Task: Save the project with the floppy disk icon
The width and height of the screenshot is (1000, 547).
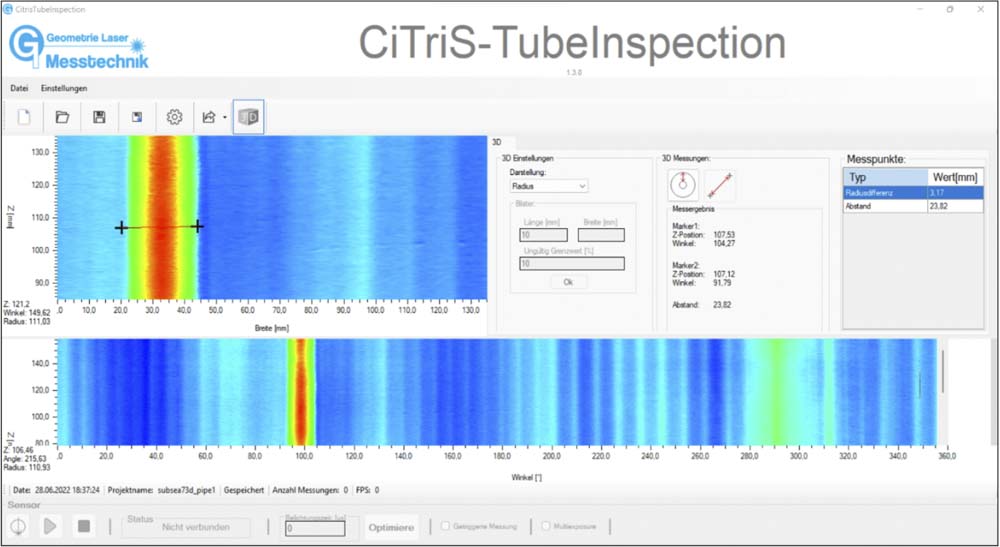Action: click(x=99, y=117)
